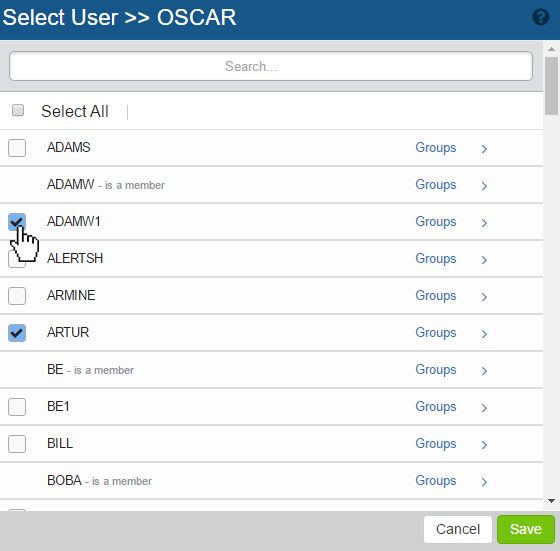Click the scrollbar up arrow
Viewport: 560px width, 551px height.
(x=551, y=49)
